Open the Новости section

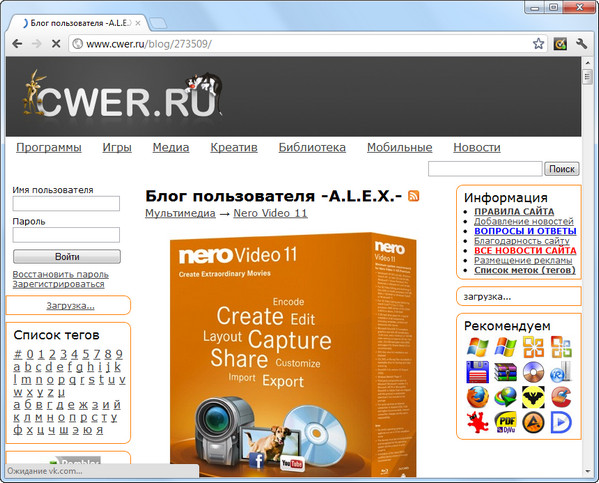(x=477, y=147)
